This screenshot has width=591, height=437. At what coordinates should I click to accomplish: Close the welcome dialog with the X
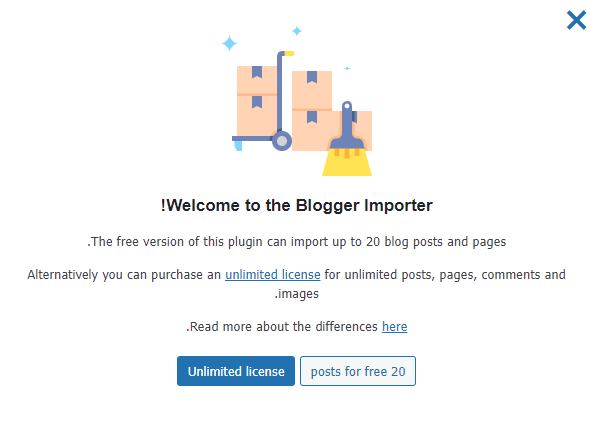coord(576,20)
